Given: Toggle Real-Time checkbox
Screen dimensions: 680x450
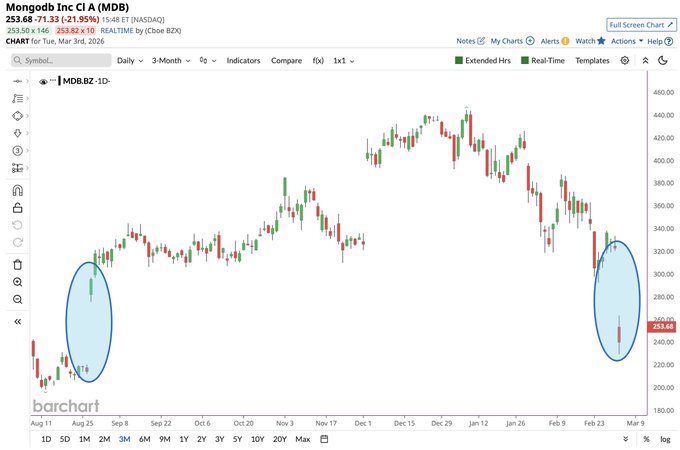Looking at the screenshot, I should click(543, 60).
